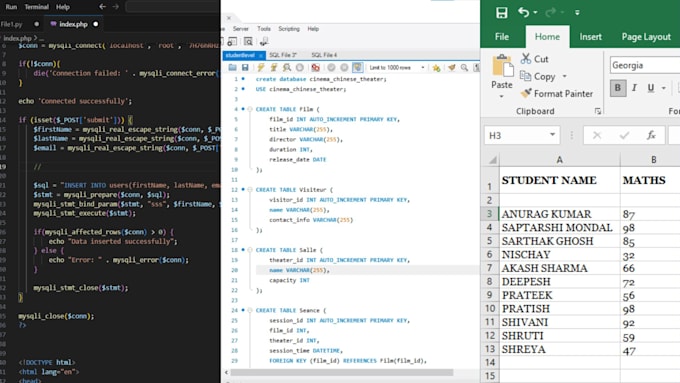Toggle Bold formatting

618,88
